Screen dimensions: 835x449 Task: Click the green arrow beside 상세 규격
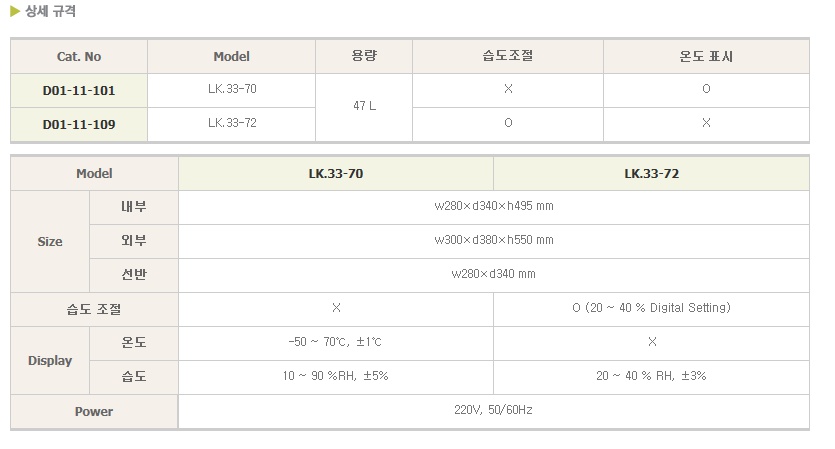coord(15,11)
